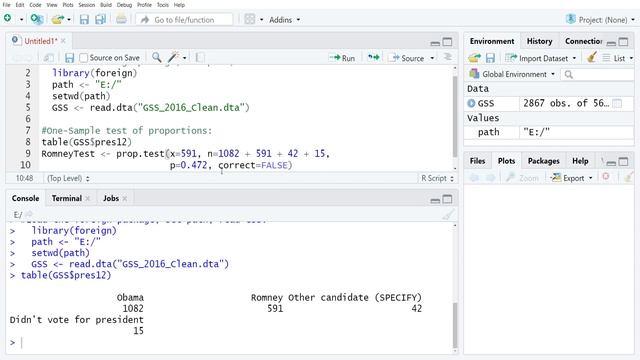Open the New File dropdown arrow
The image size is (640, 360).
21,20
